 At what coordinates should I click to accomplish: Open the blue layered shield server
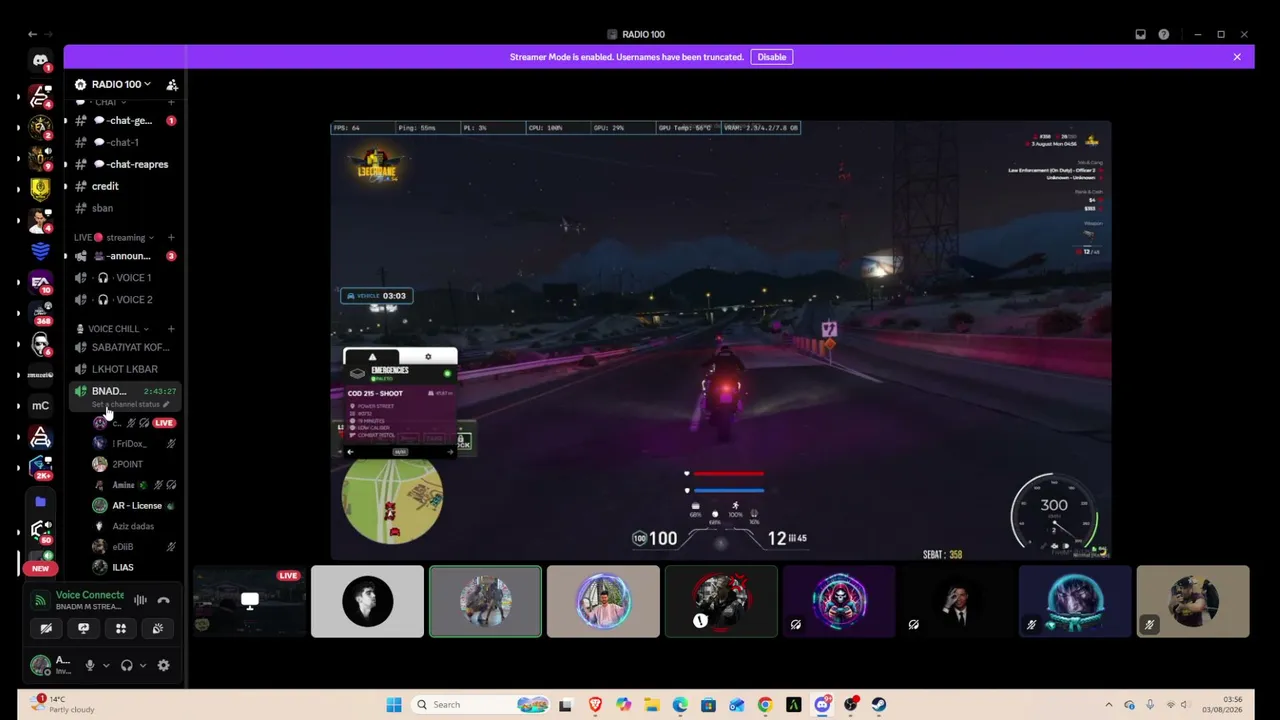(x=40, y=251)
